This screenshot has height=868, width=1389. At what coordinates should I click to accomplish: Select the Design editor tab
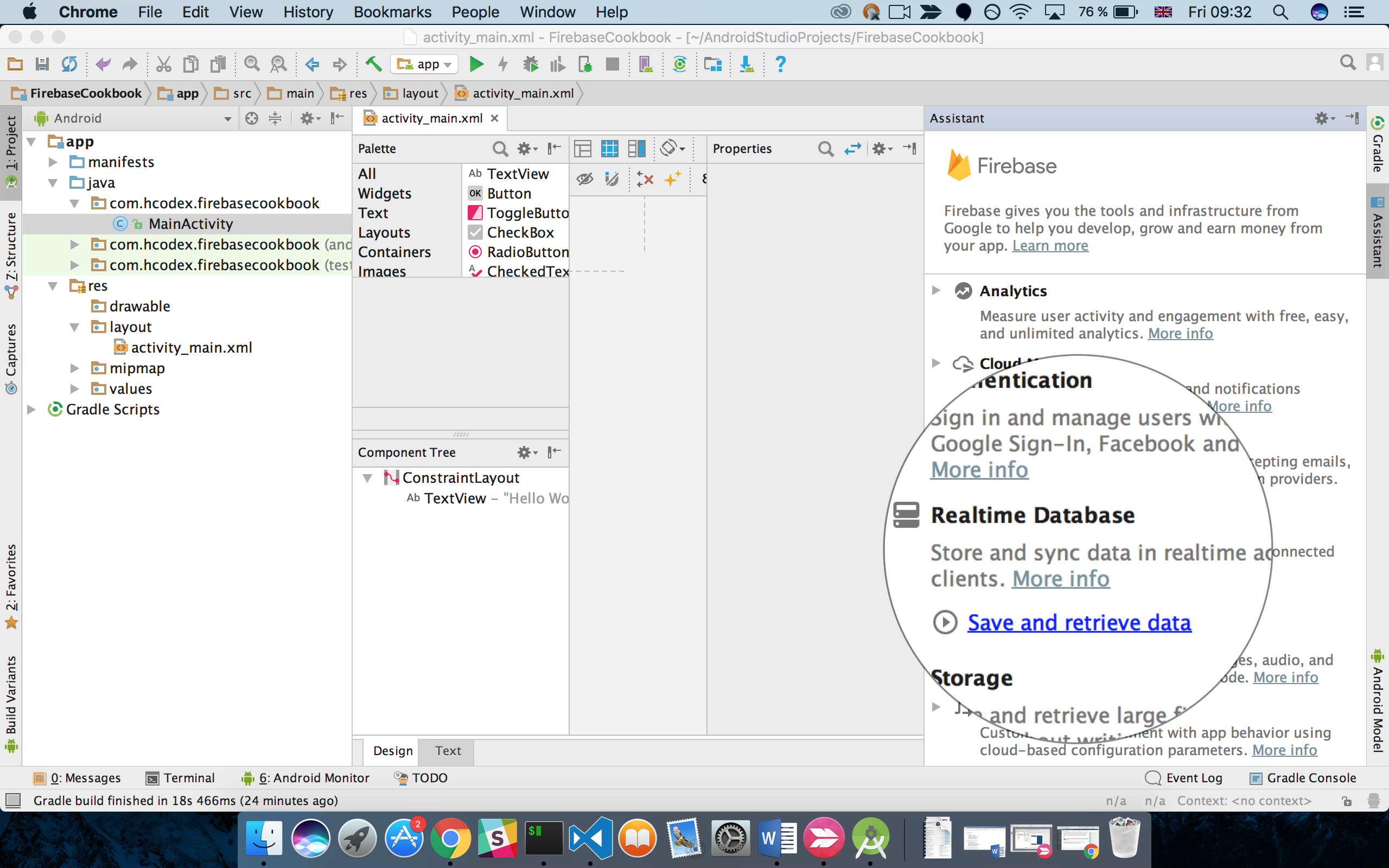click(393, 751)
